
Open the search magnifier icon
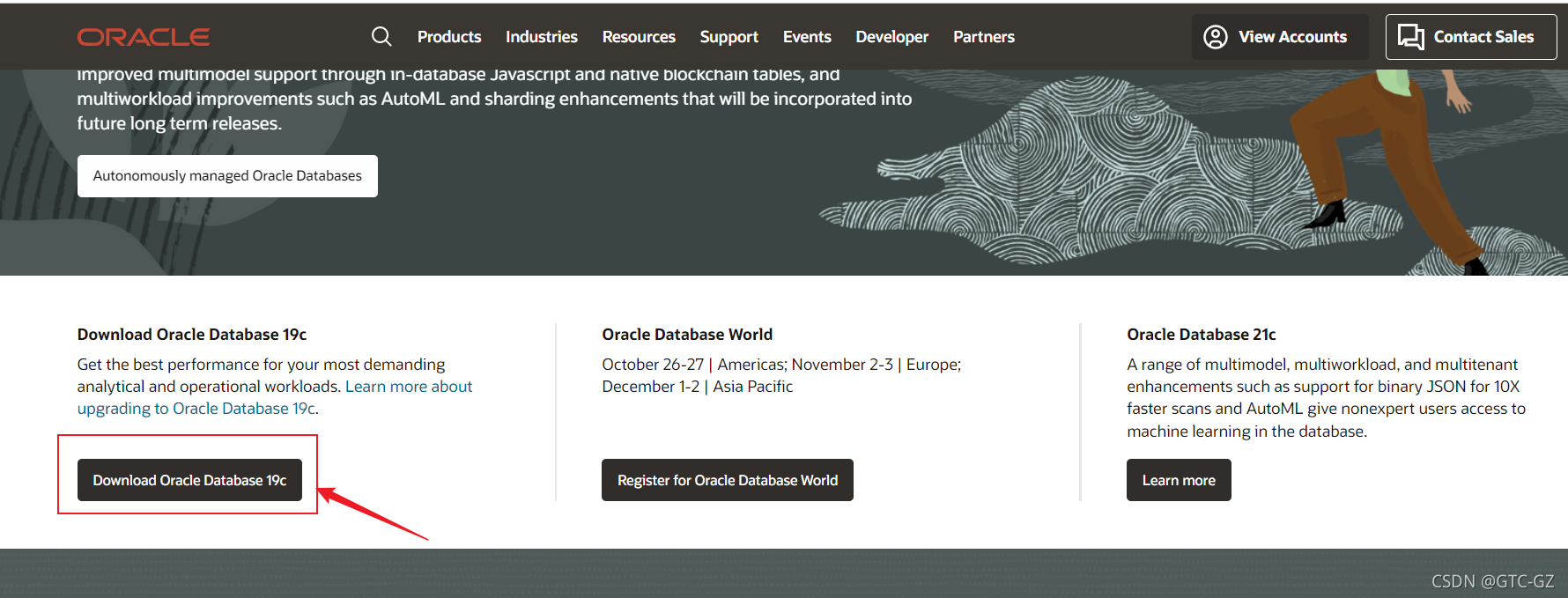(x=381, y=36)
